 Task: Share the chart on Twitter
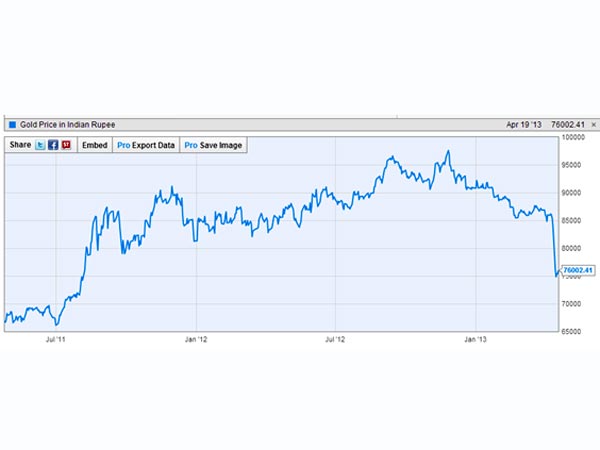(41, 145)
